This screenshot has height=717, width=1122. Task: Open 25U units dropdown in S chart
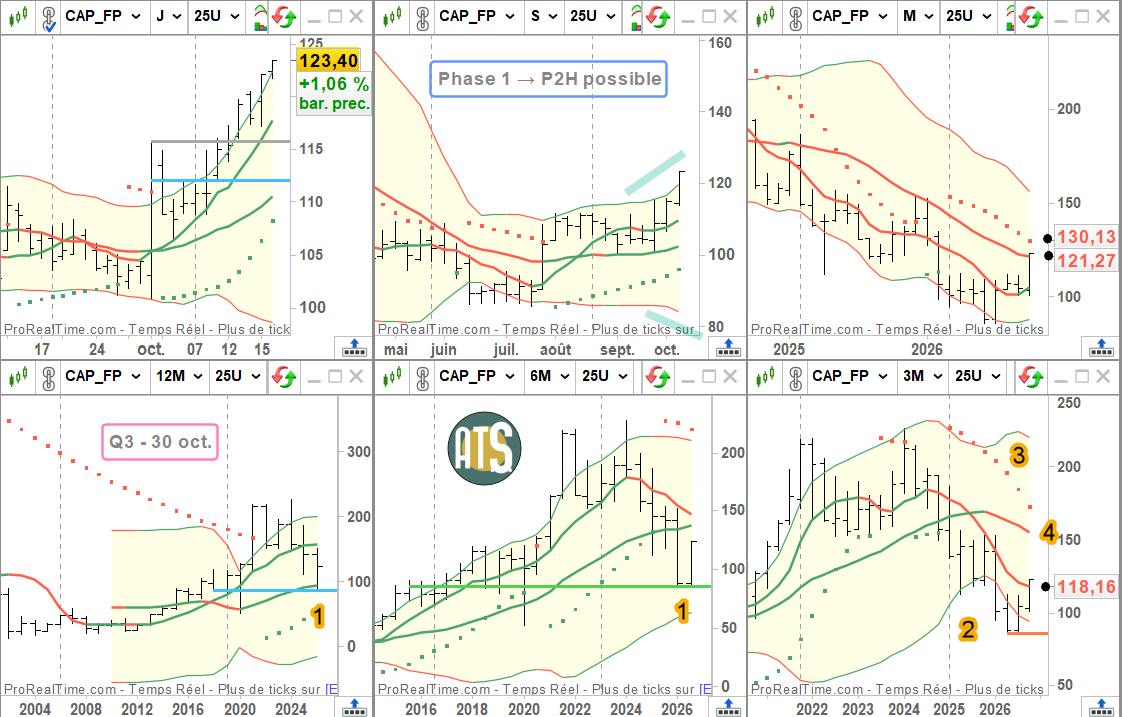[x=594, y=16]
